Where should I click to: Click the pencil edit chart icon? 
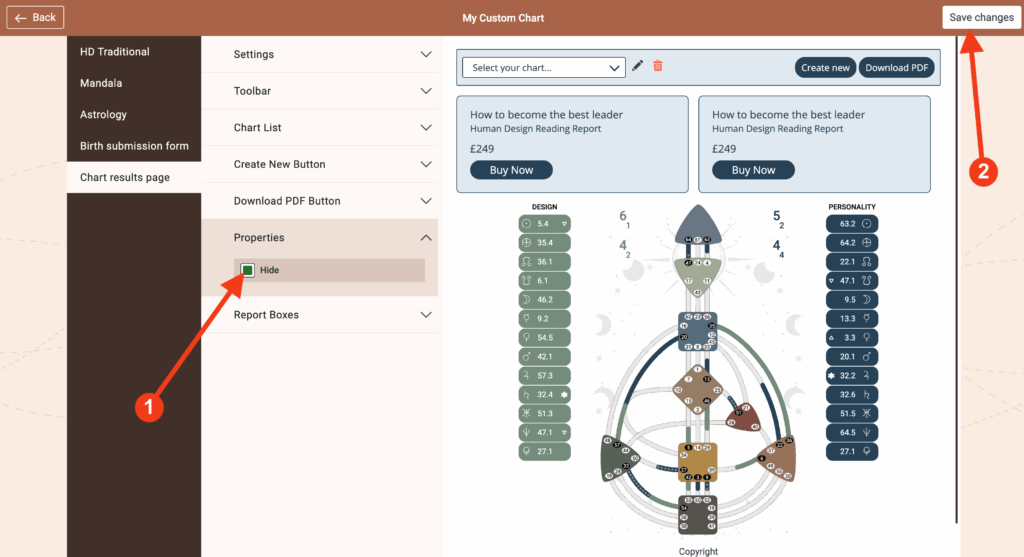pyautogui.click(x=638, y=66)
